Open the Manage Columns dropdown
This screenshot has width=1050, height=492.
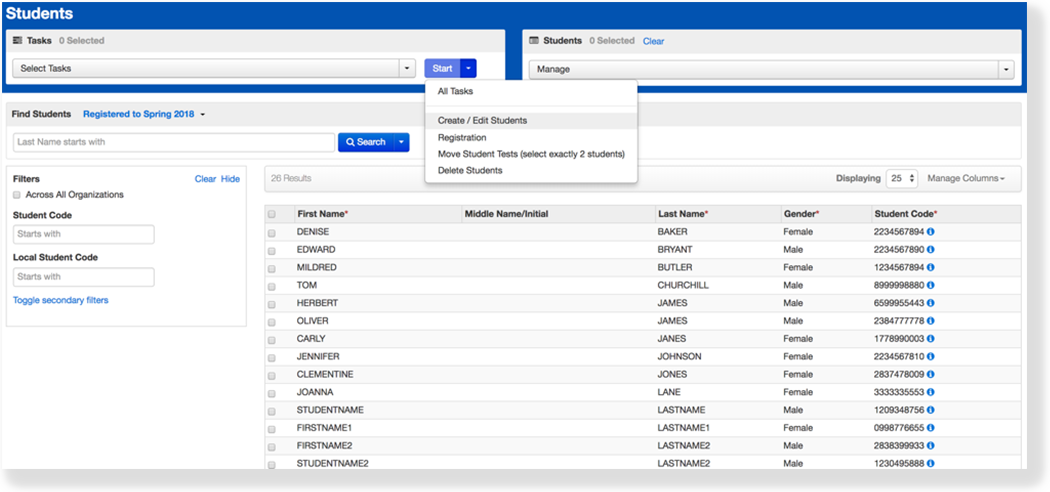coord(966,178)
